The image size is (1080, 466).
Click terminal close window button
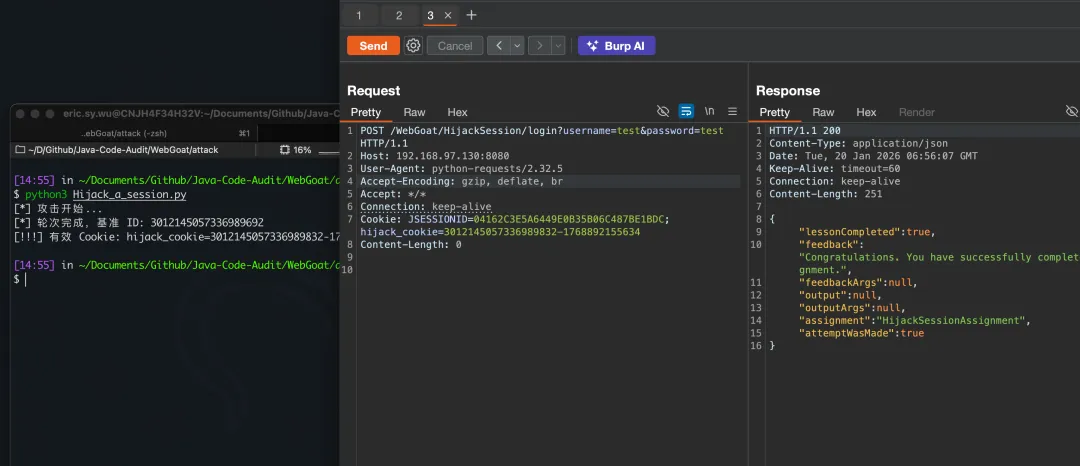[x=21, y=114]
